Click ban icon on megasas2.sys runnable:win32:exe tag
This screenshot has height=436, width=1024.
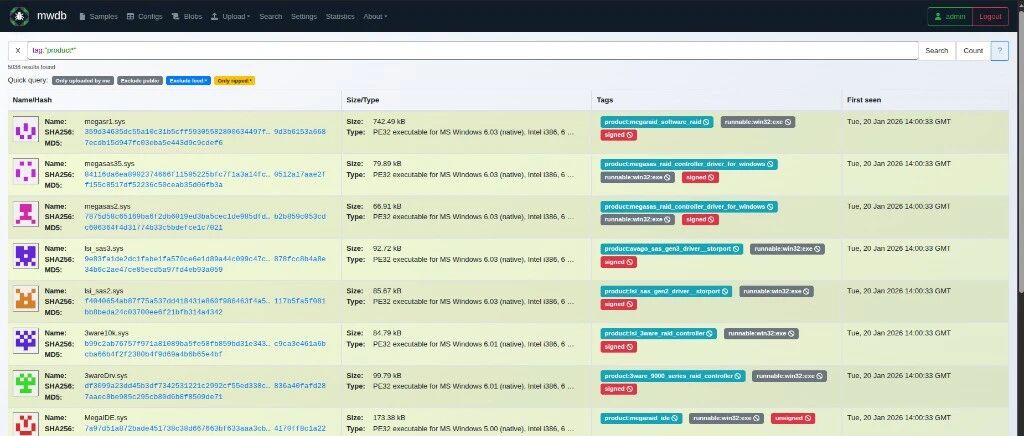tap(668, 219)
